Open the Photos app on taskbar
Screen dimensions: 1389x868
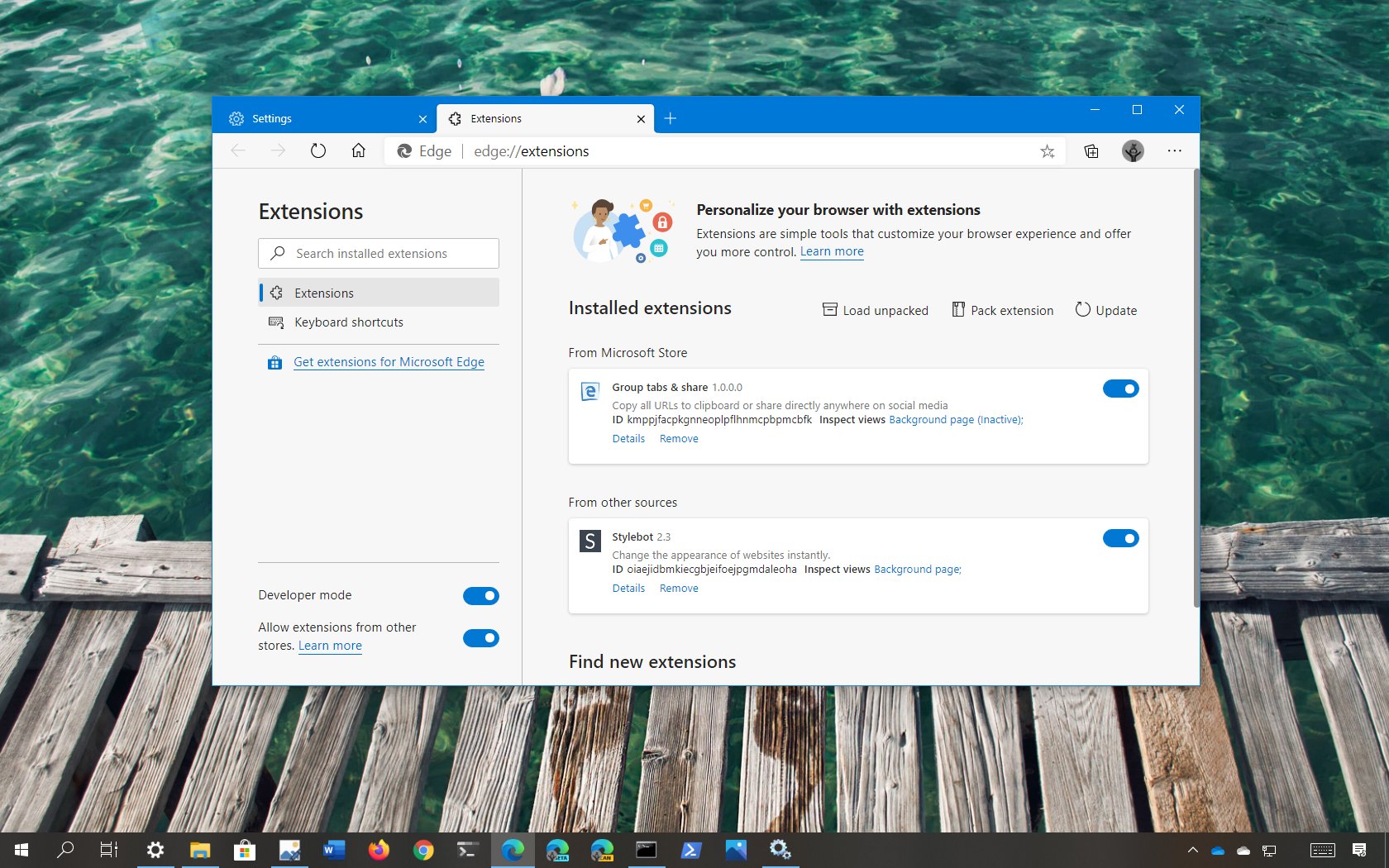tap(736, 850)
